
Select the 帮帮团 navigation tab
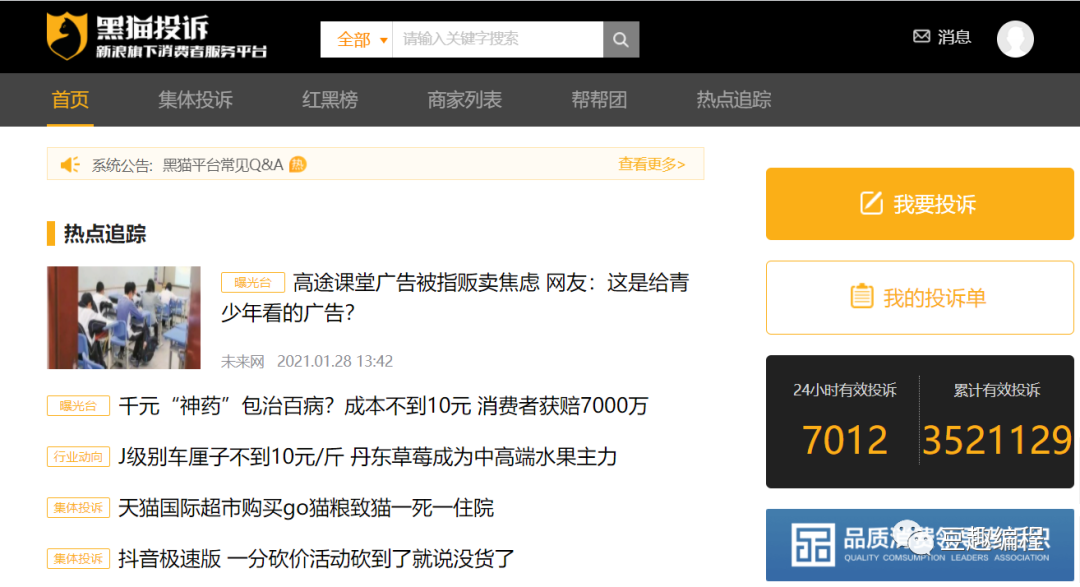coord(599,100)
